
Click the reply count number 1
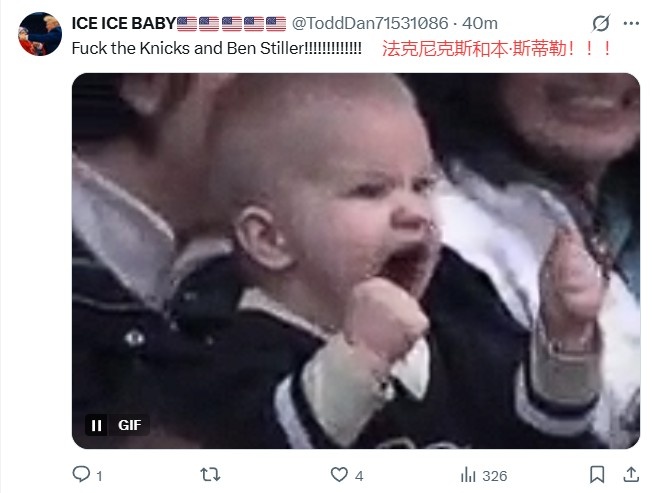99,476
